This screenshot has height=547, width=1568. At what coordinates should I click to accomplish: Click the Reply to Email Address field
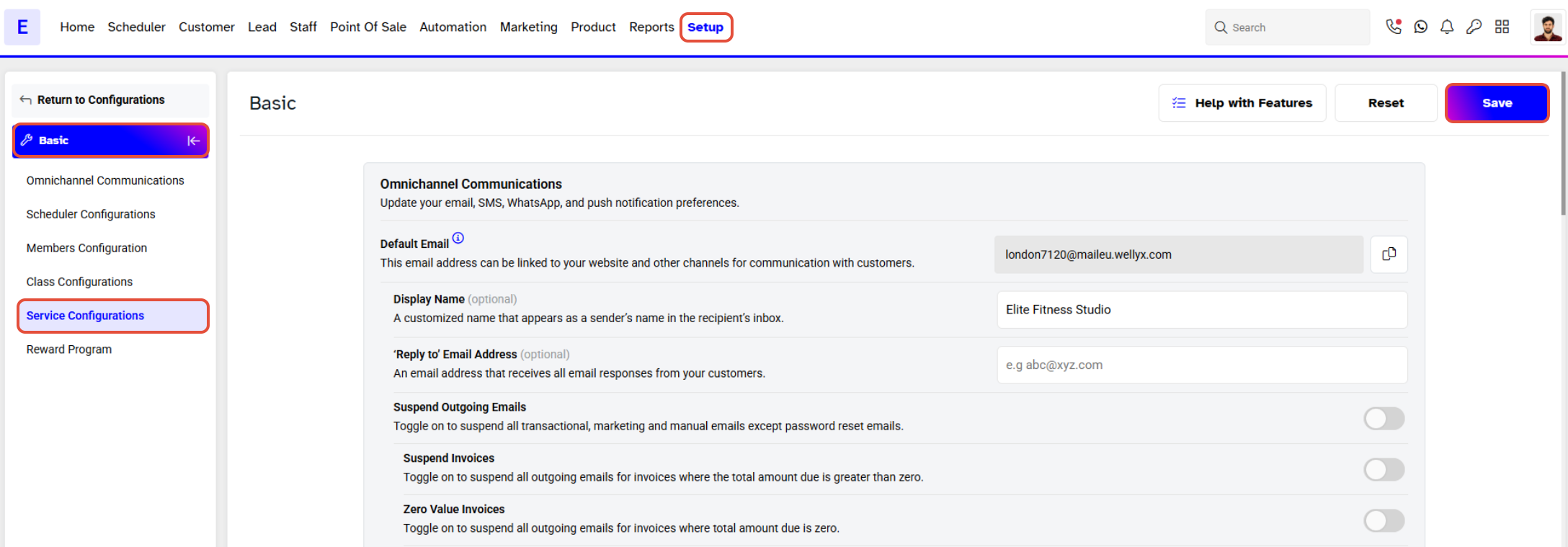(1202, 365)
